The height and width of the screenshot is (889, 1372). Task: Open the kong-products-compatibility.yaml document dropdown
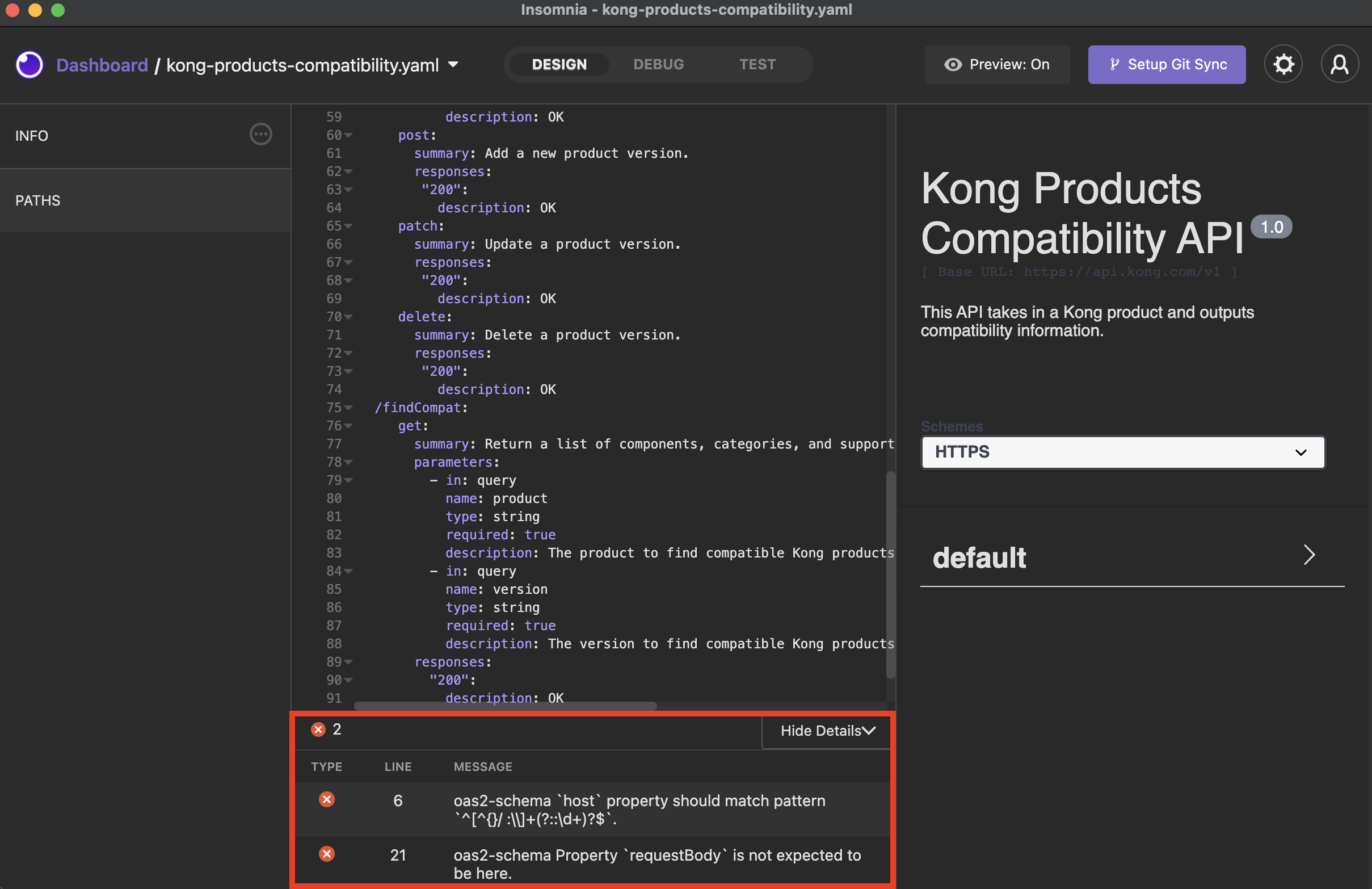pos(453,65)
